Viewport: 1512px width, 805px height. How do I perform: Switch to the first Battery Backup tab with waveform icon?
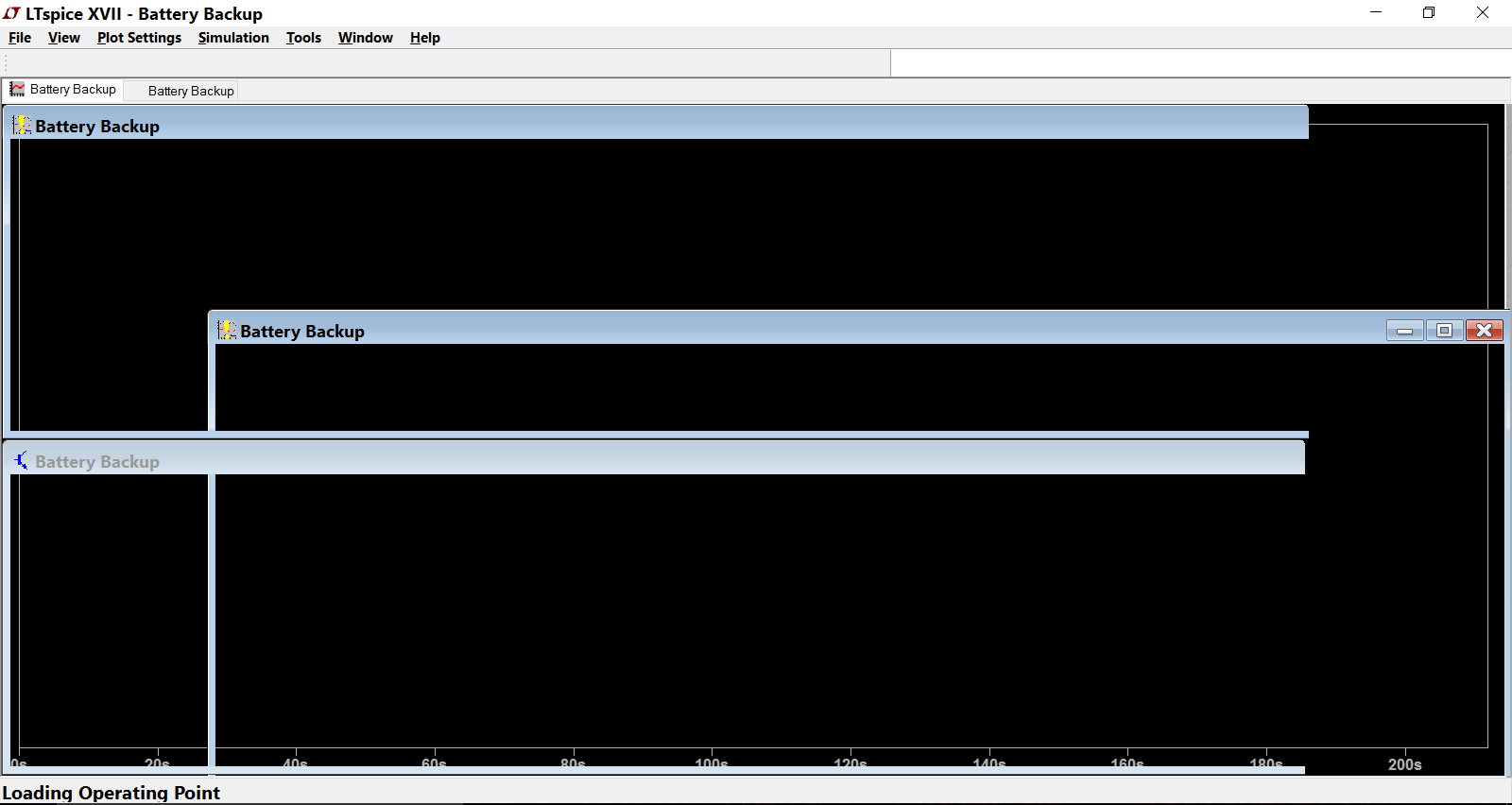click(x=63, y=90)
